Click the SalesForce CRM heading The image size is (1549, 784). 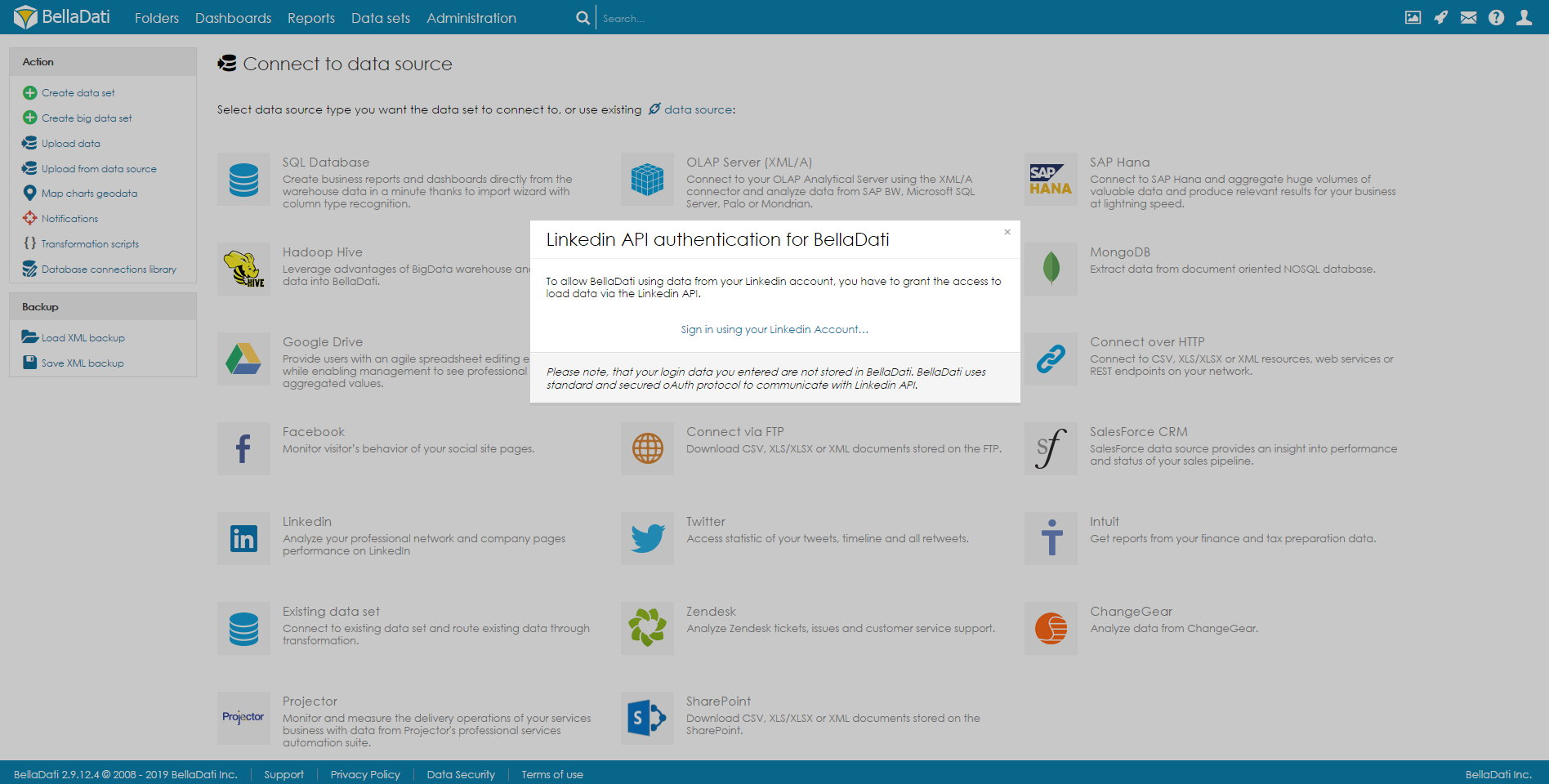[x=1139, y=432]
